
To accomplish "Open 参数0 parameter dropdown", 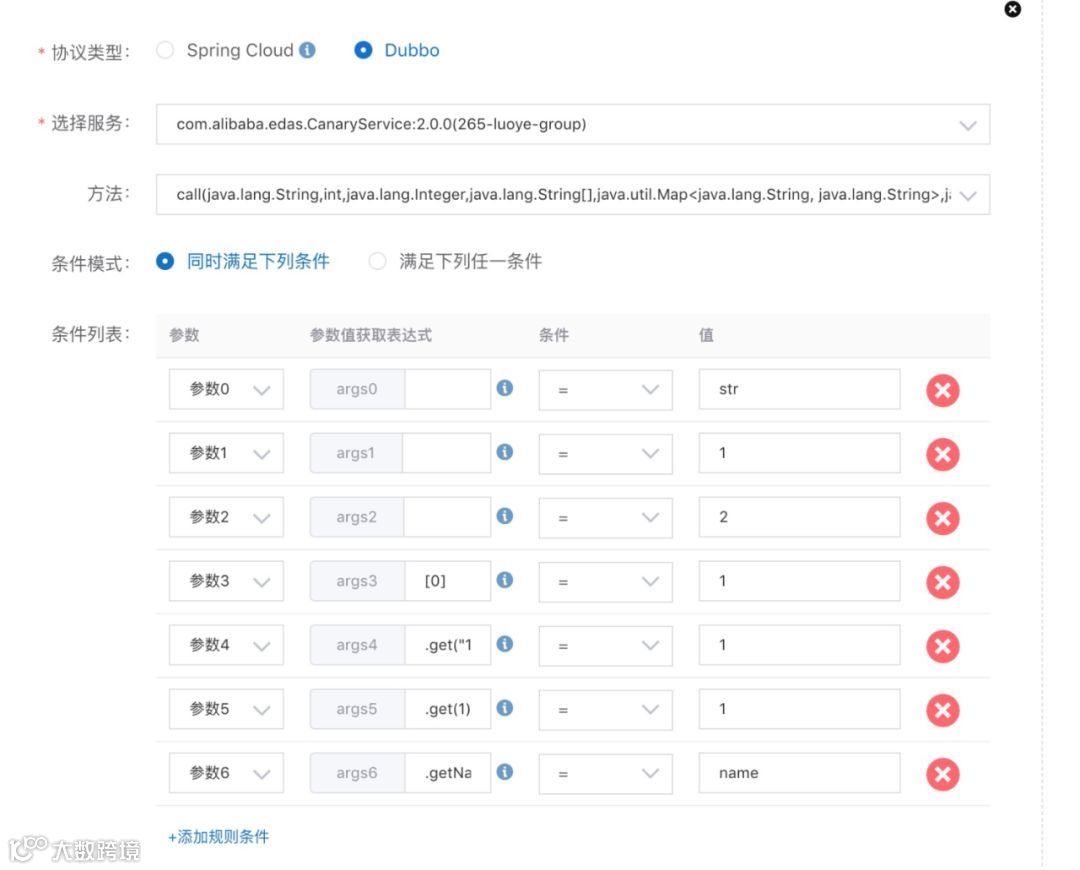I will 227,390.
